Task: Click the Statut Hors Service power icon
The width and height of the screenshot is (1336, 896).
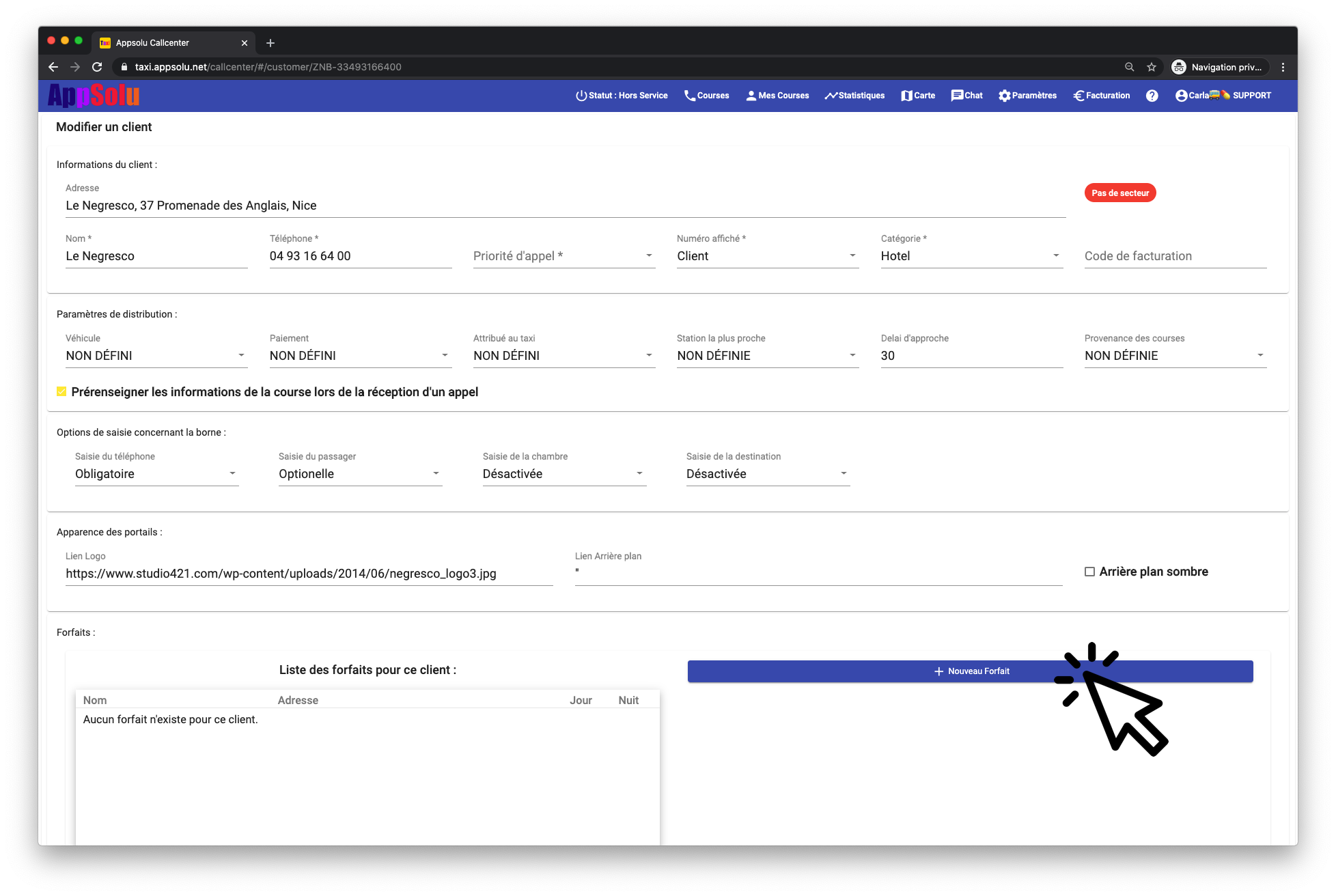Action: pos(581,96)
